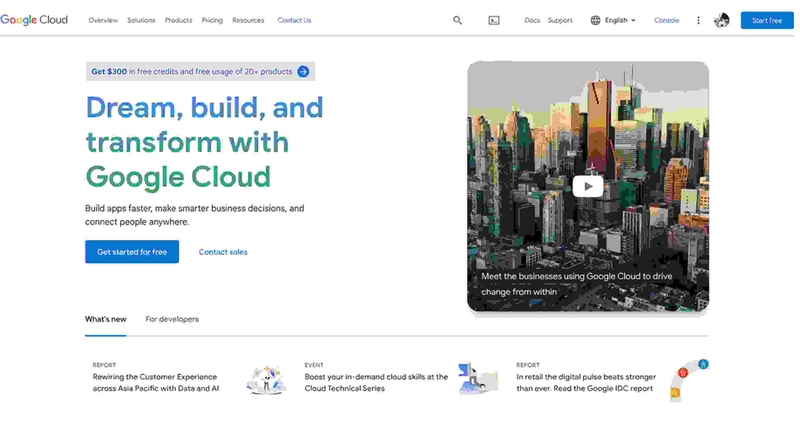Open the search magnifier icon
Viewport: 800px width, 422px height.
457,20
